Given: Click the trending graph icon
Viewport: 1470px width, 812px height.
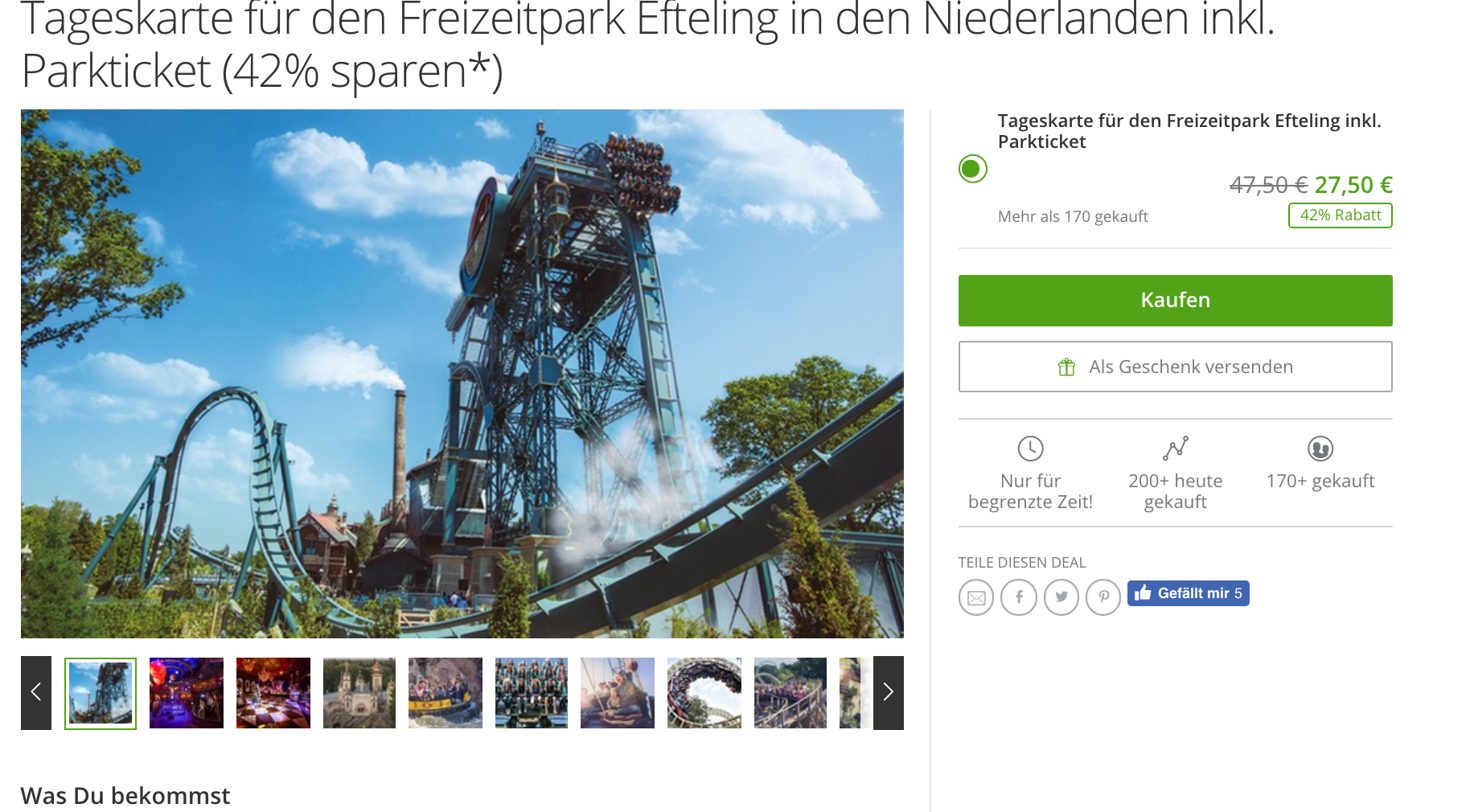Looking at the screenshot, I should pos(1175,449).
